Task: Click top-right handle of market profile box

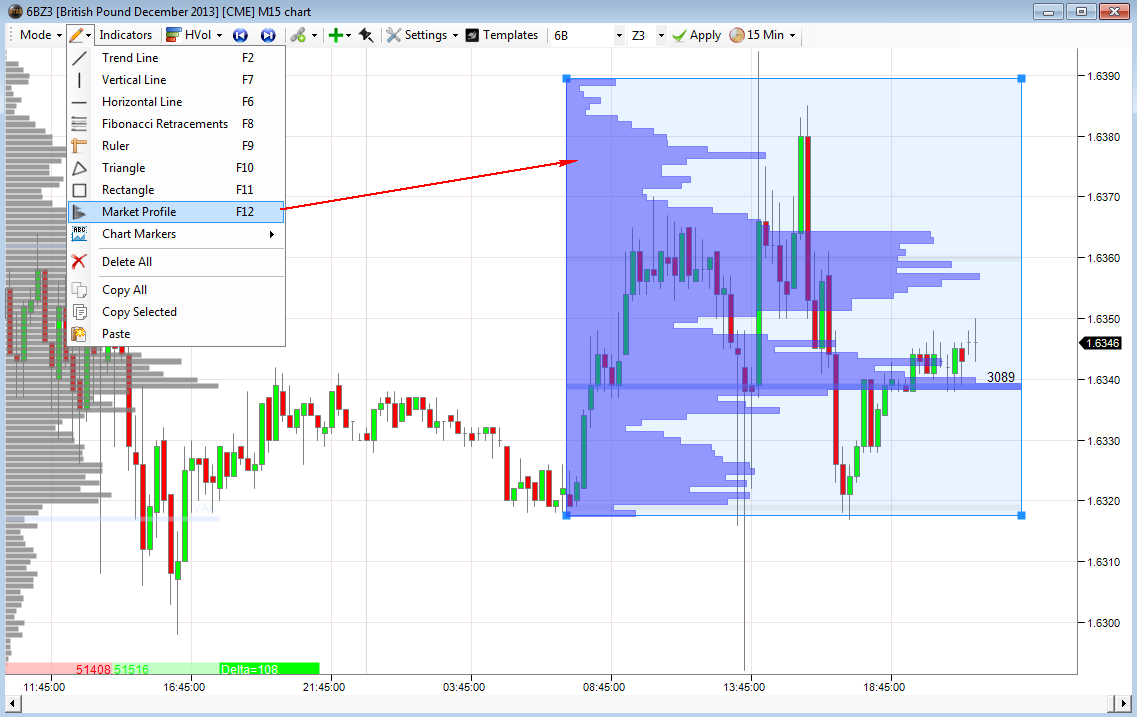Action: click(x=1021, y=78)
